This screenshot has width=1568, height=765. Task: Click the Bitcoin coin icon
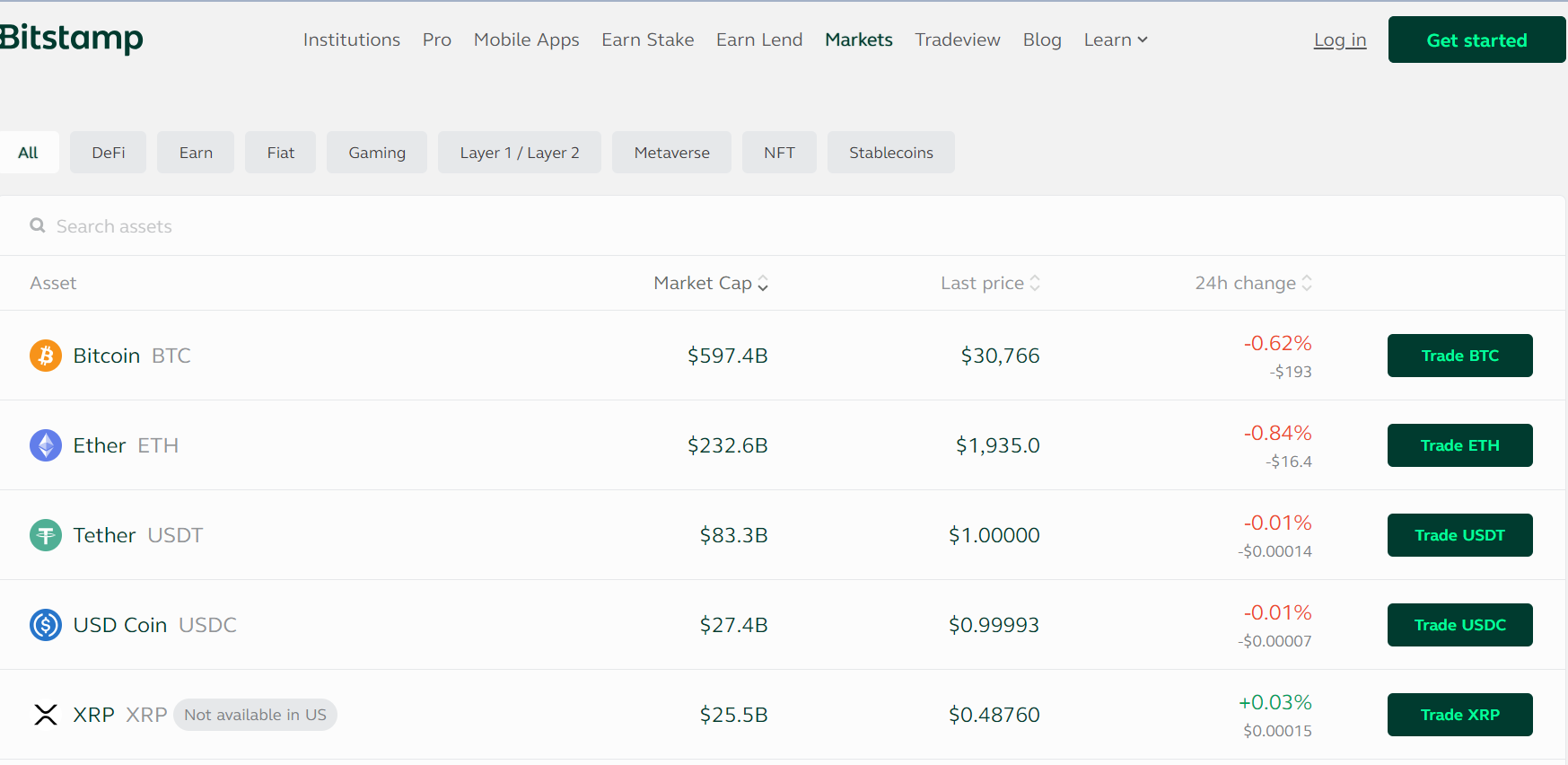coord(46,356)
